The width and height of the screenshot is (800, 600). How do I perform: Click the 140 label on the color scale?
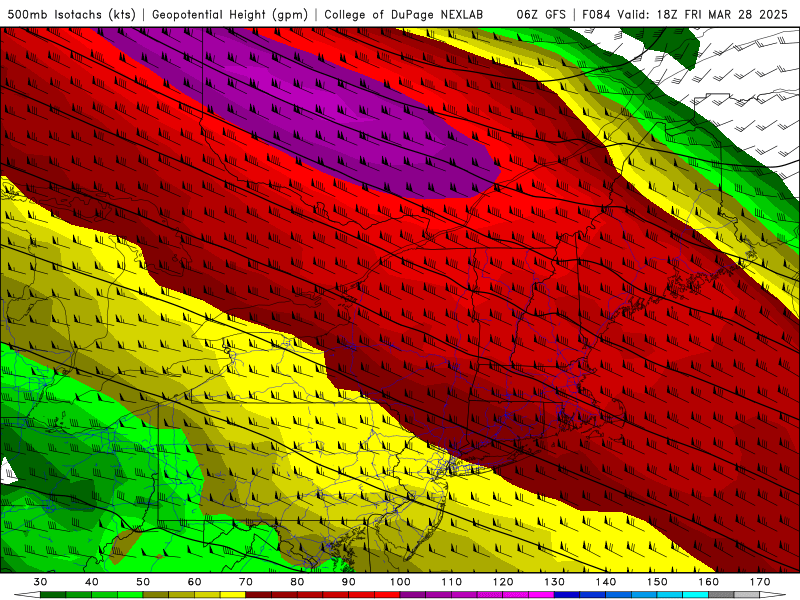click(x=606, y=582)
